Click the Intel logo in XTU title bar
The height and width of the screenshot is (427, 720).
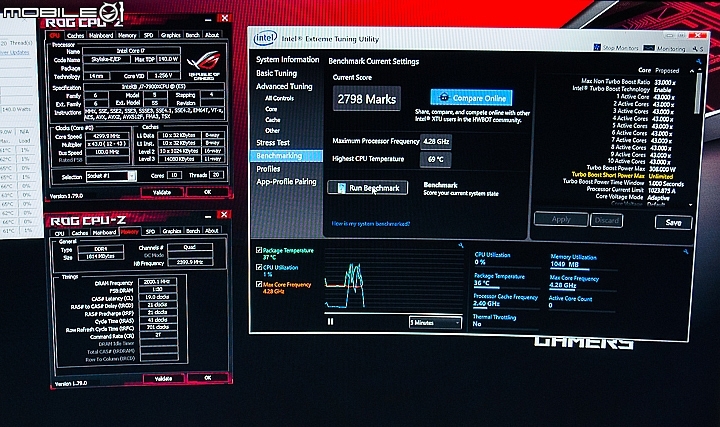coord(265,38)
